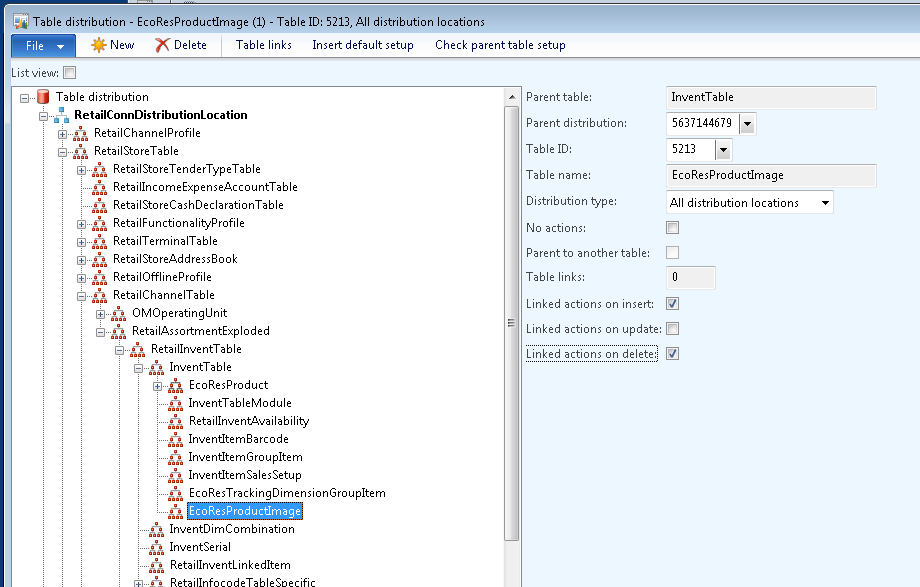This screenshot has width=920, height=587.
Task: Collapse the RetailAssortmentExploded node
Action: tap(100, 333)
